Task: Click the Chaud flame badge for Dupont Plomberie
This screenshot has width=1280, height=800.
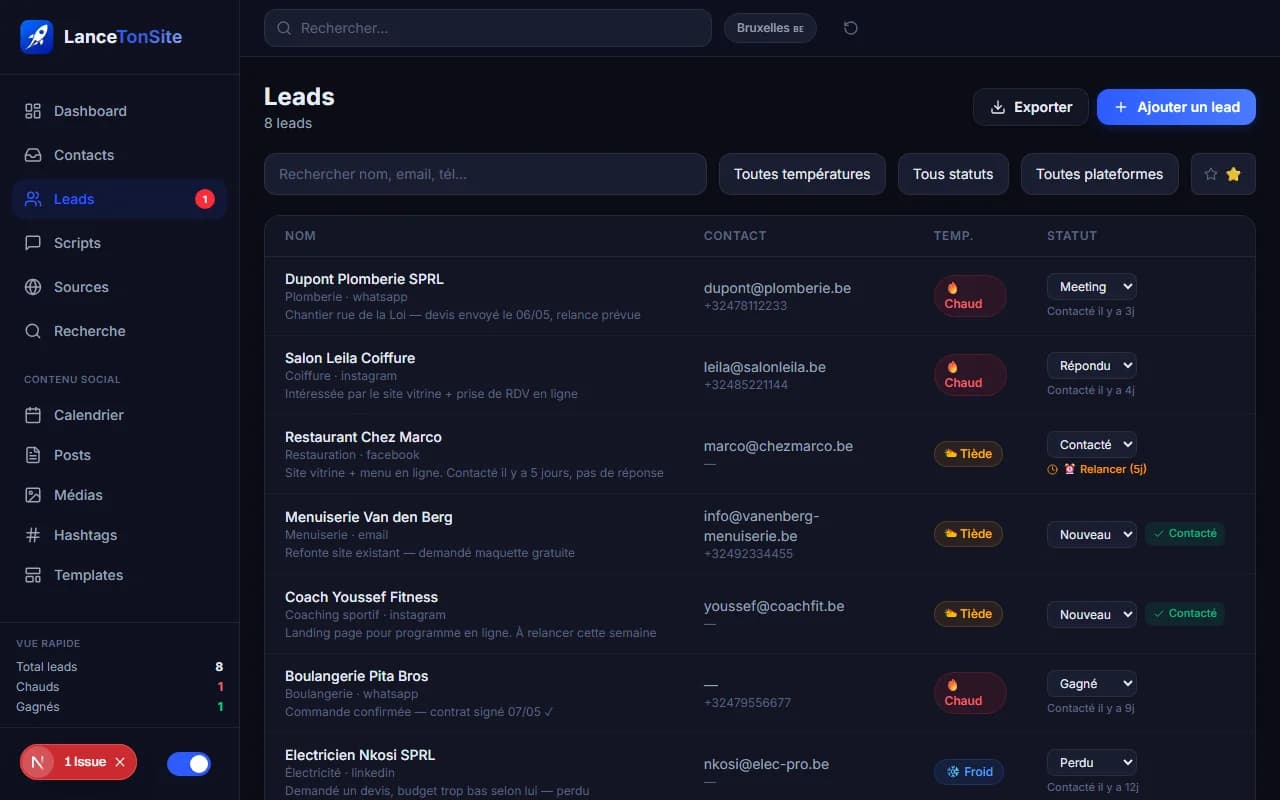Action: point(970,296)
